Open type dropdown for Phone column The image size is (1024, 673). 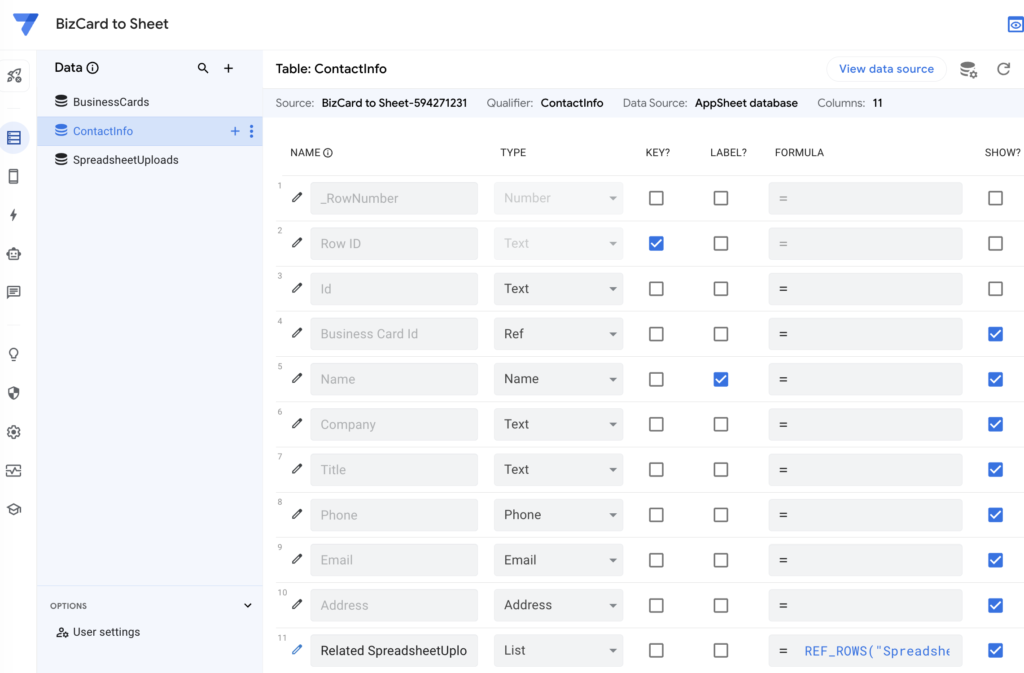pyautogui.click(x=558, y=515)
